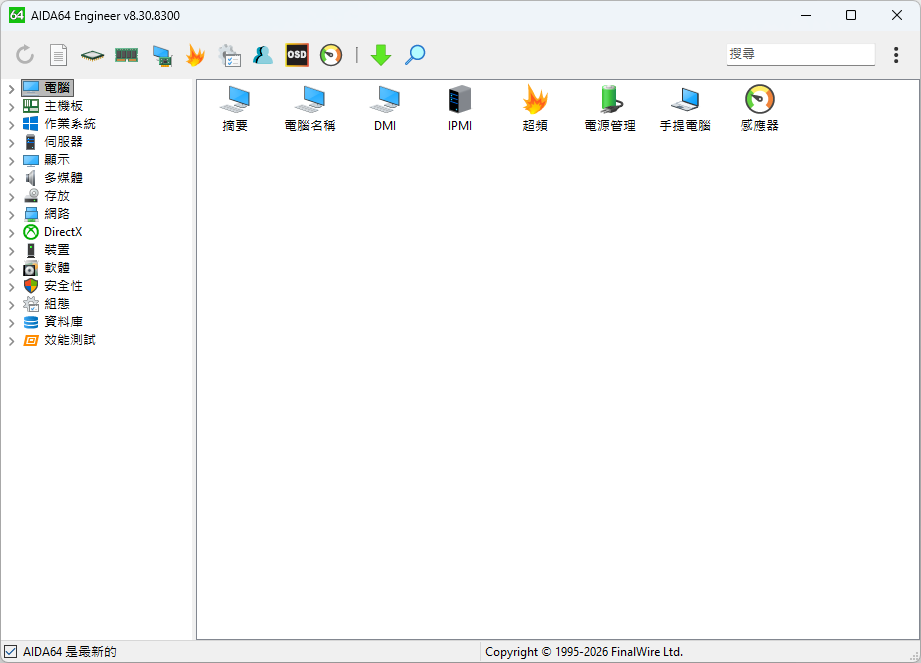Screen dimensions: 921x663
Task: Expand the 作業系統 tree node arrow
Action: pos(11,124)
